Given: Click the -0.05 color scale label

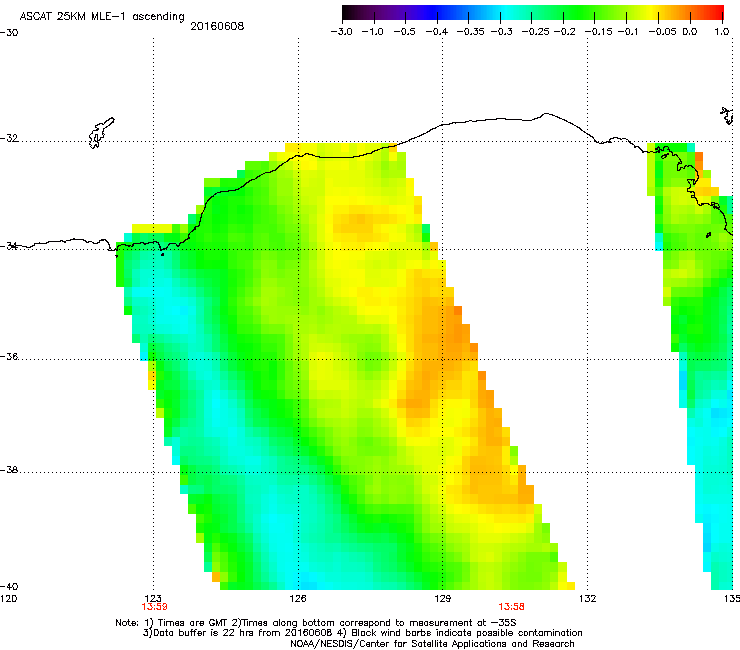Looking at the screenshot, I should click(662, 32).
